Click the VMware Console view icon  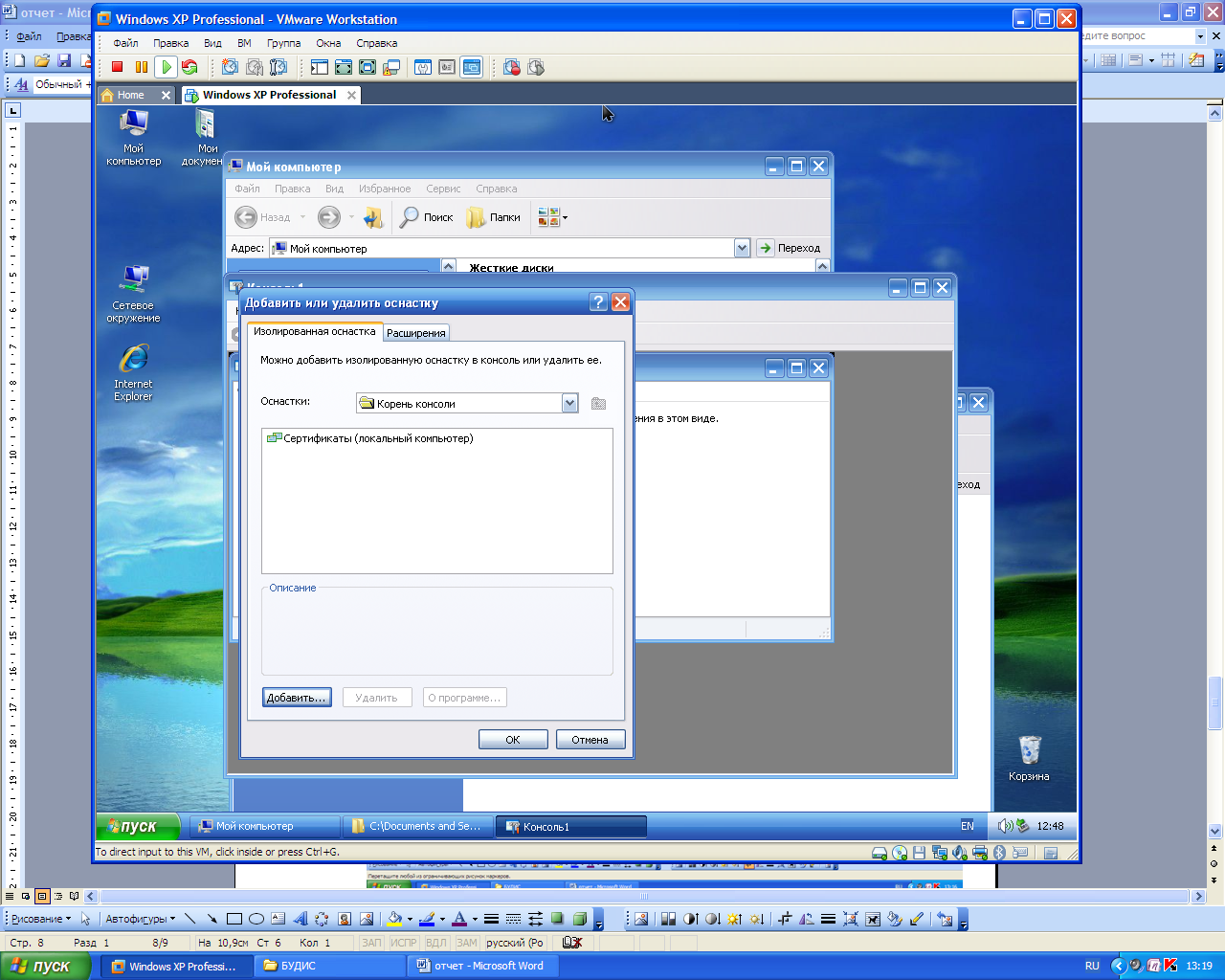[x=471, y=67]
